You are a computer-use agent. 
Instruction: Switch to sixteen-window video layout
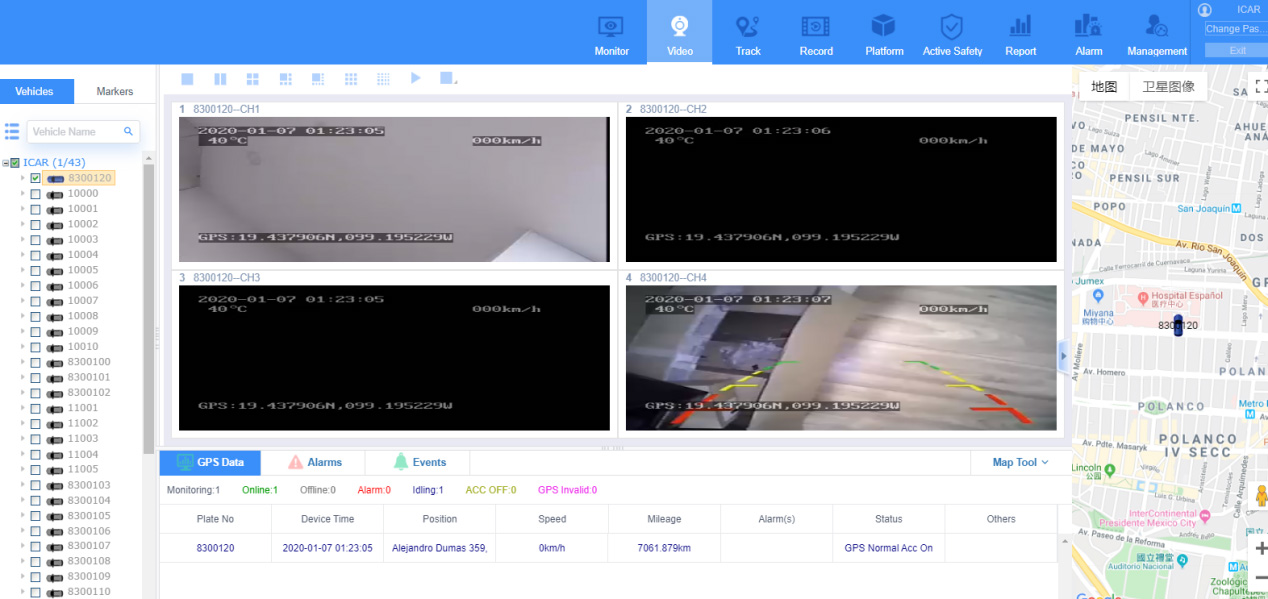[x=383, y=79]
